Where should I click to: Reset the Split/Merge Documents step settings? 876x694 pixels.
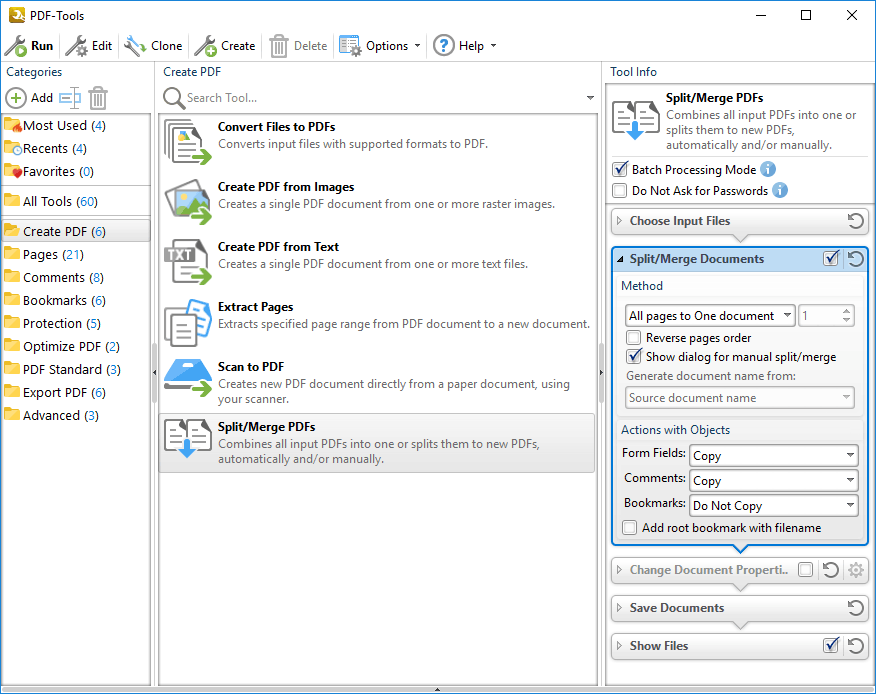(x=856, y=259)
